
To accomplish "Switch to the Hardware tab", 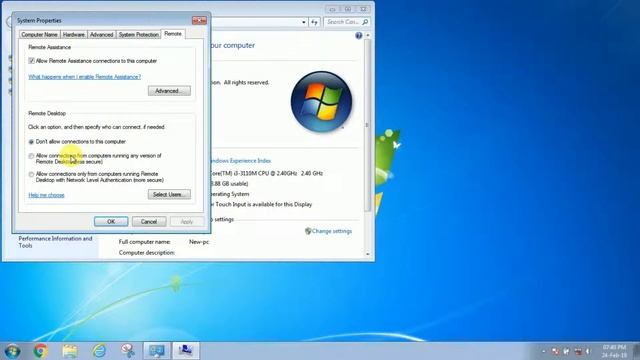I will (x=73, y=35).
